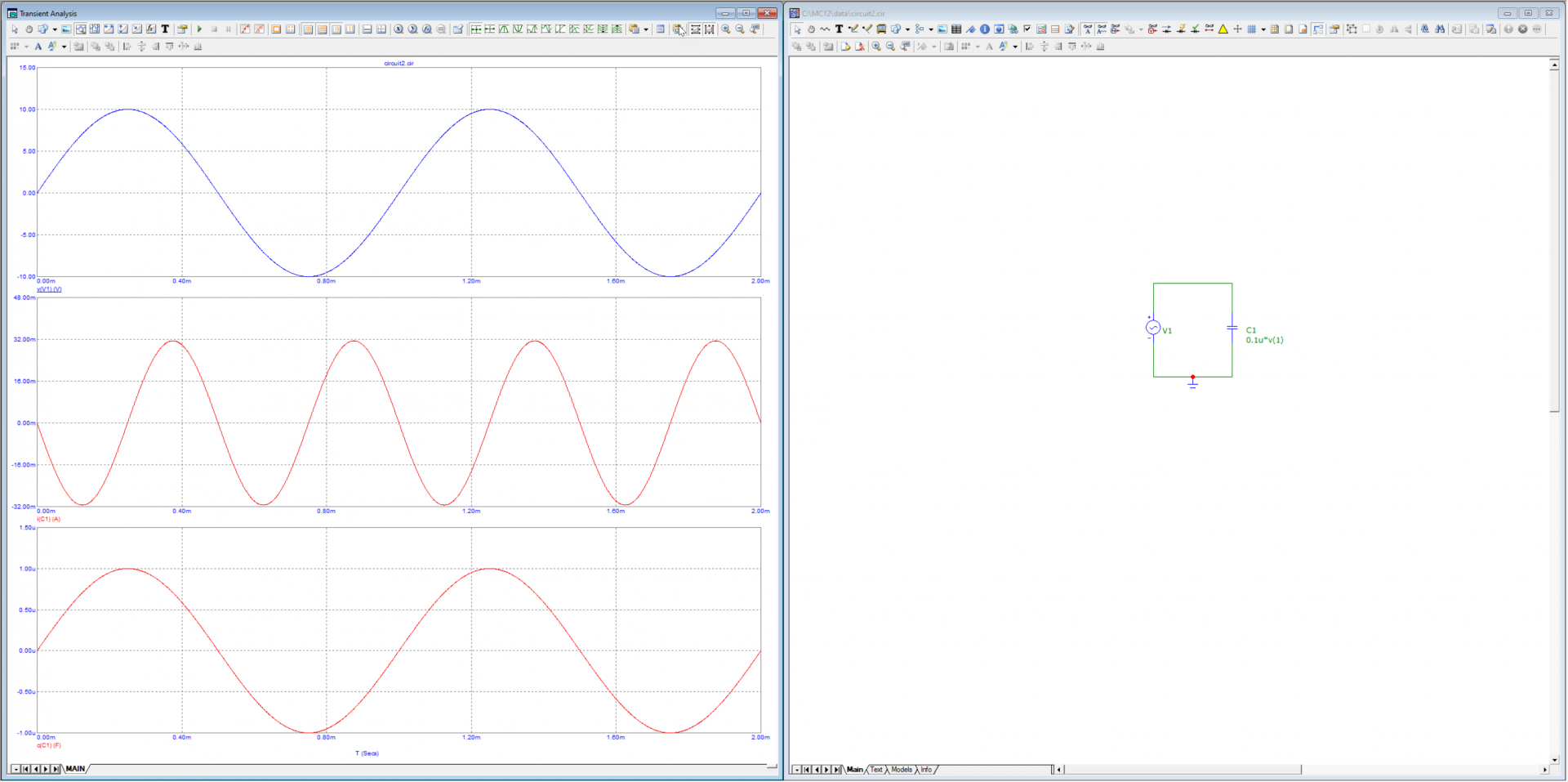Select the pointer tool in Transient Analysis toolbar
1568x782 pixels.
[x=15, y=29]
